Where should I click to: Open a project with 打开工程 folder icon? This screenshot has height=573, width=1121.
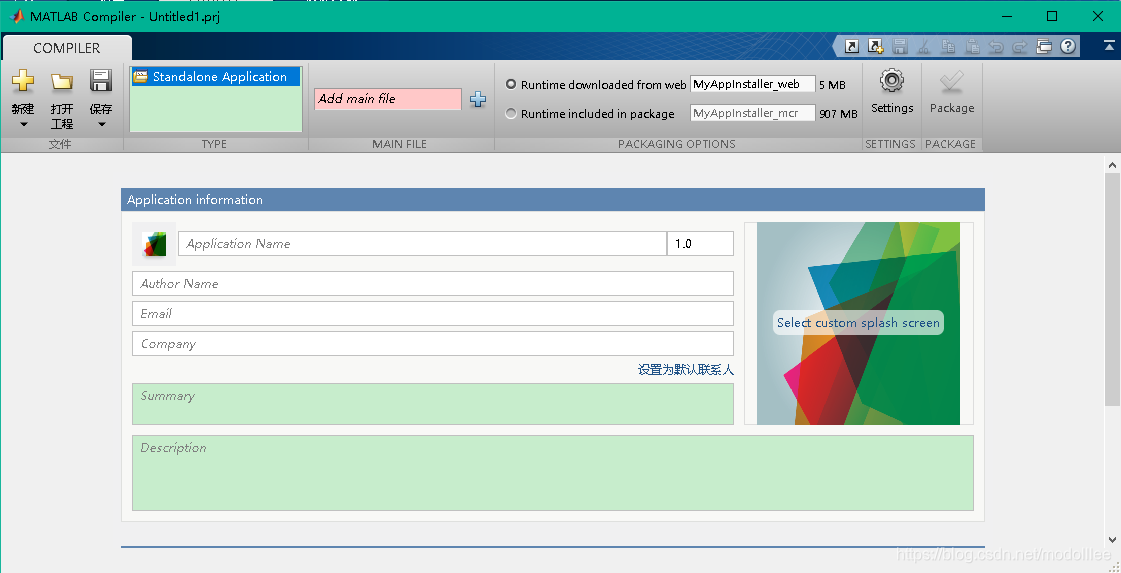pos(62,82)
